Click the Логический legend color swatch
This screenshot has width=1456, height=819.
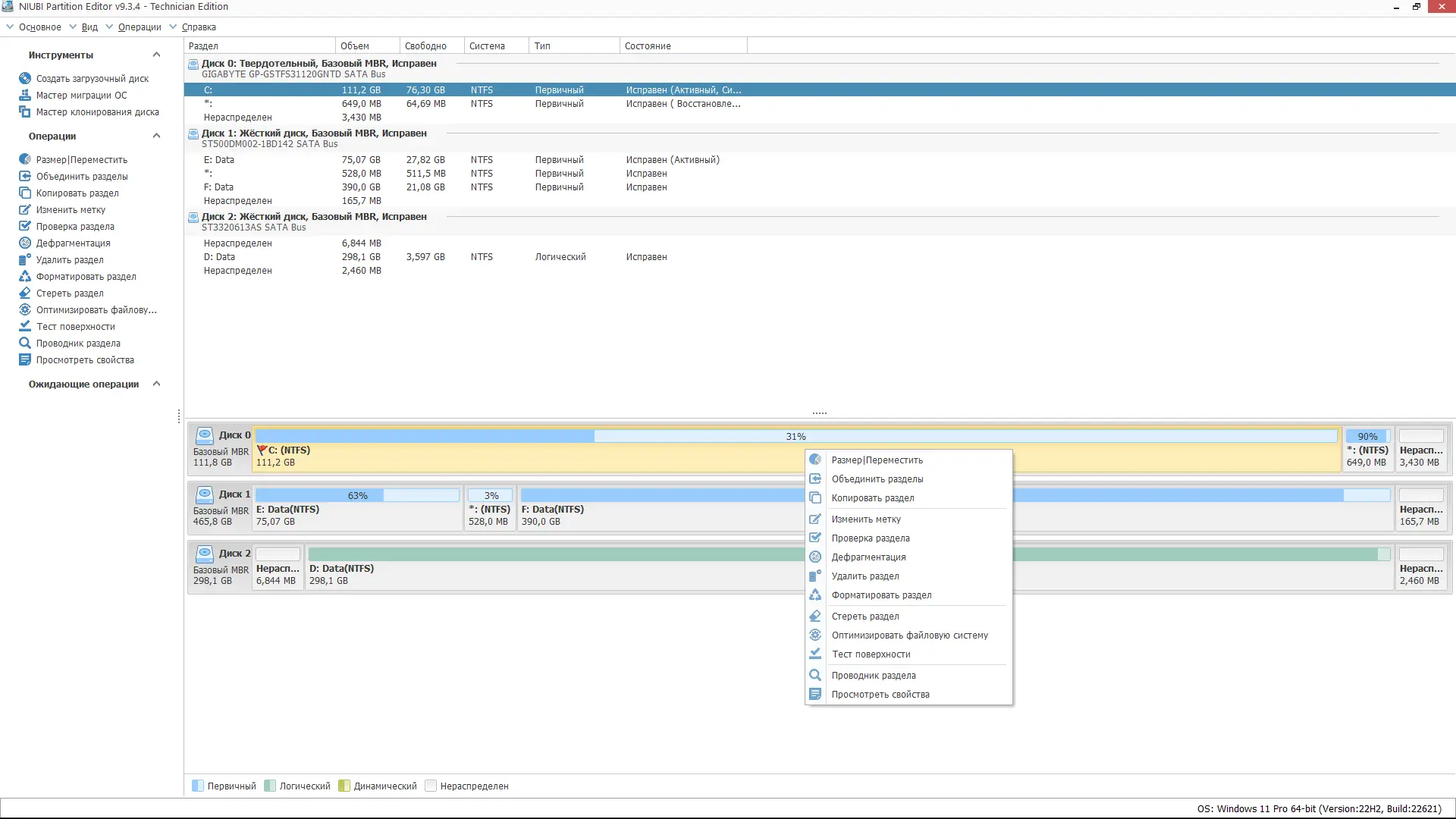270,786
